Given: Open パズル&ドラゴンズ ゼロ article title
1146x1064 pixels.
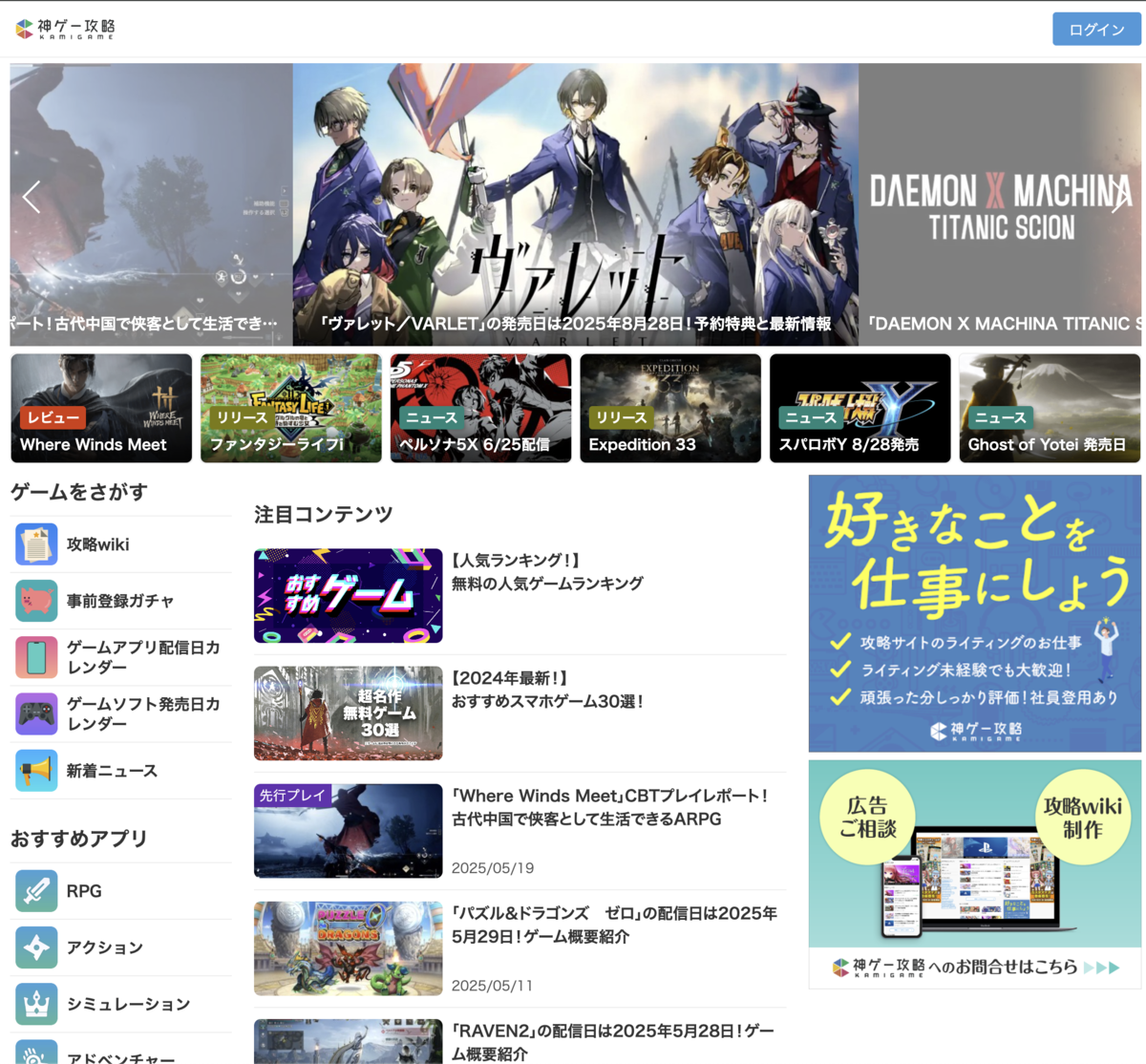Looking at the screenshot, I should (614, 925).
